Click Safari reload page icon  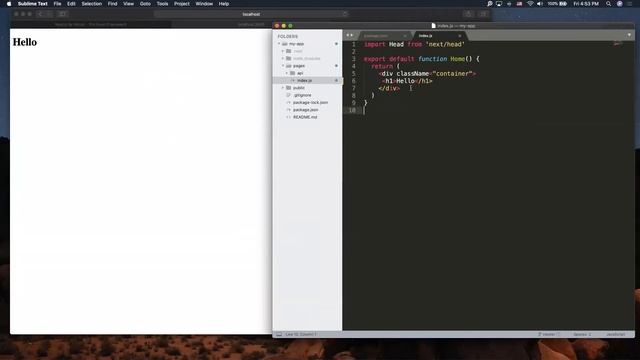click(x=345, y=14)
